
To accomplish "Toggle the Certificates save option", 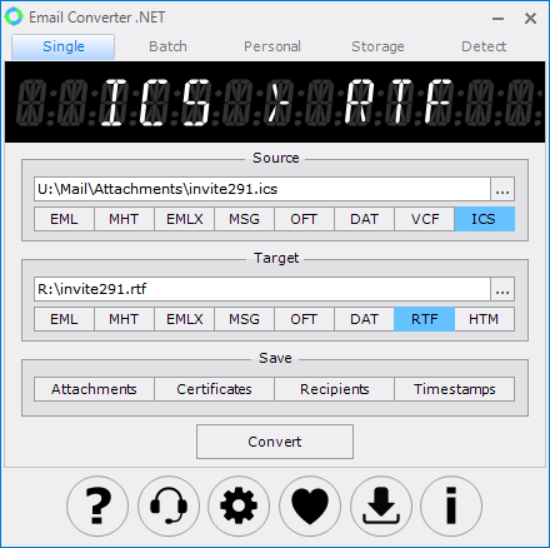I will [x=214, y=389].
